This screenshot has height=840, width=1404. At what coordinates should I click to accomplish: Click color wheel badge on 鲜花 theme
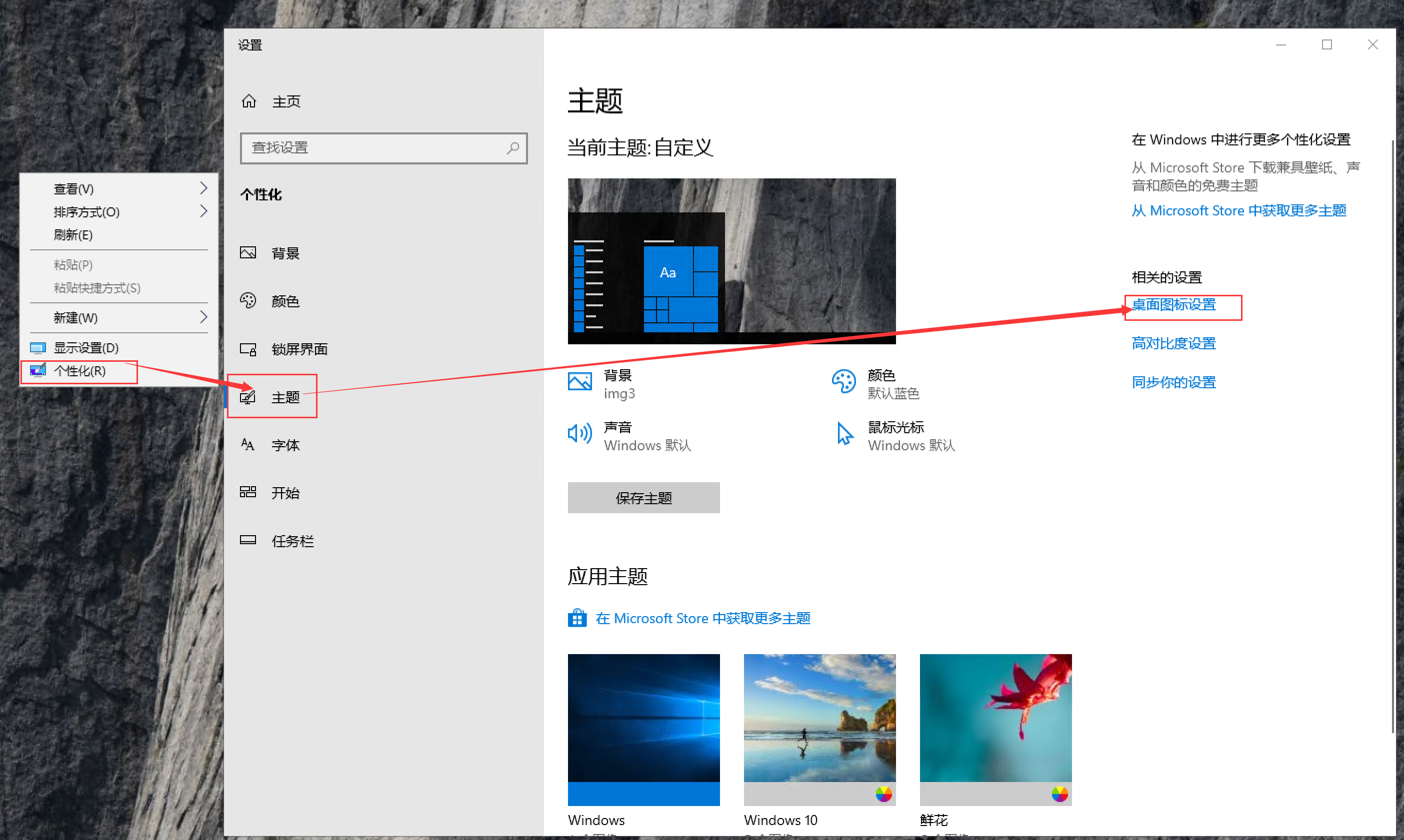pyautogui.click(x=1059, y=794)
